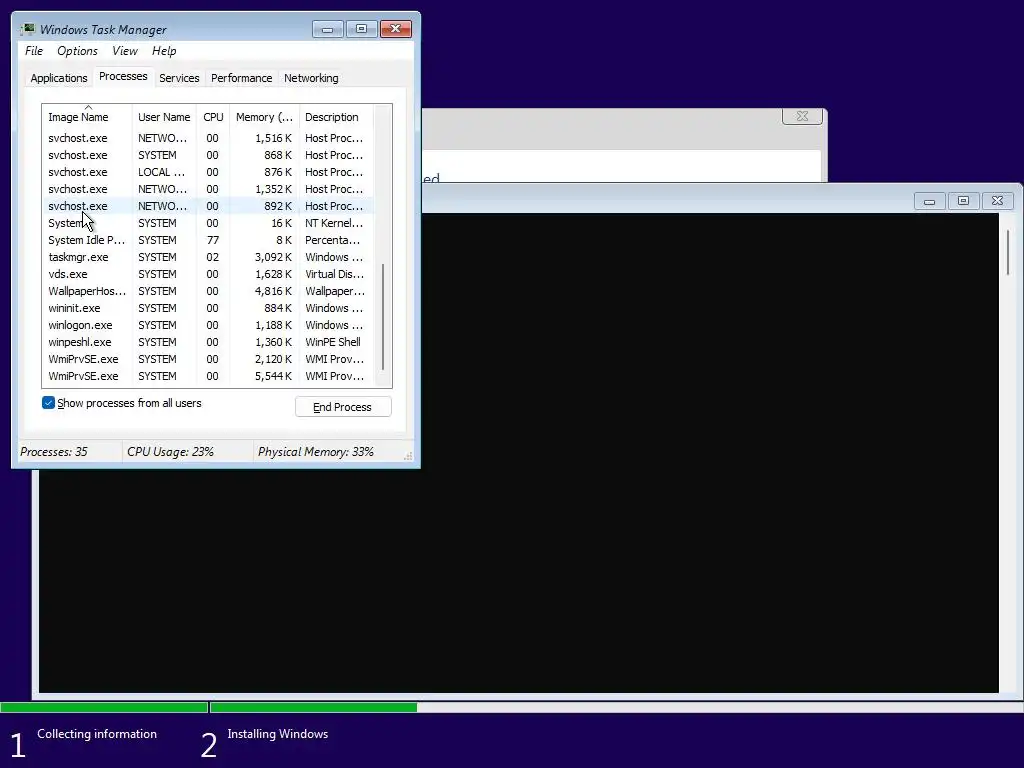This screenshot has height=768, width=1024.
Task: Click the 4,816 K memory value
Action: [x=273, y=291]
